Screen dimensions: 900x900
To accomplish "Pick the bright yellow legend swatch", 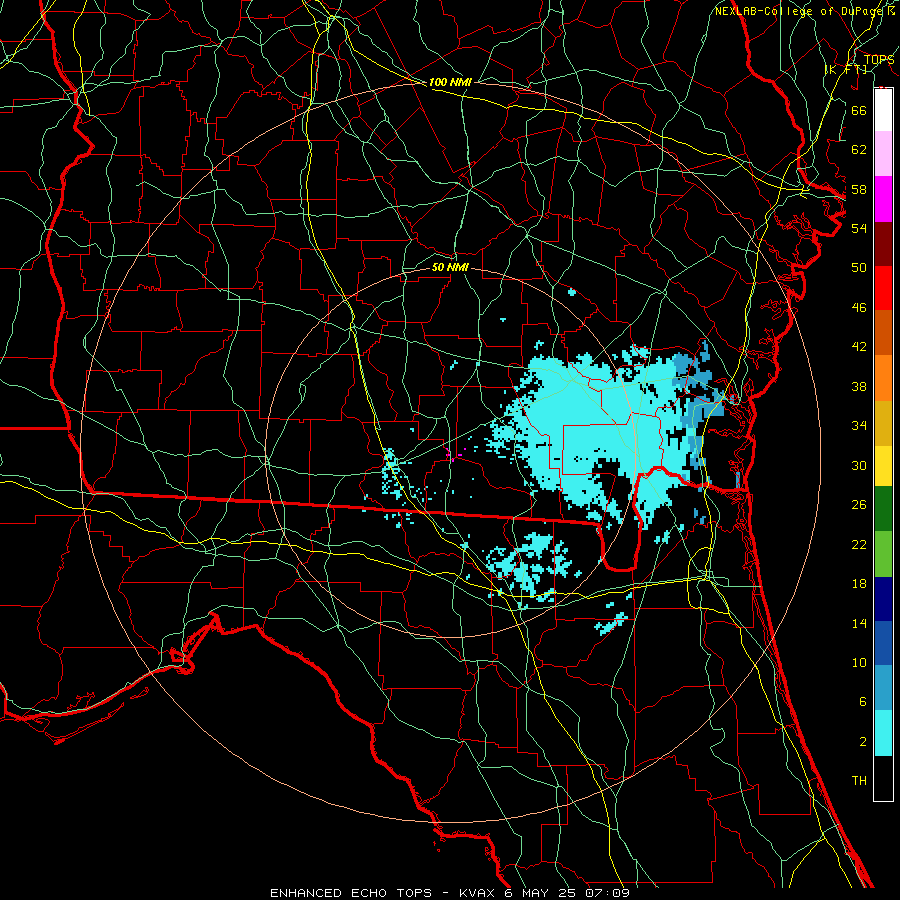I will 883,466.
